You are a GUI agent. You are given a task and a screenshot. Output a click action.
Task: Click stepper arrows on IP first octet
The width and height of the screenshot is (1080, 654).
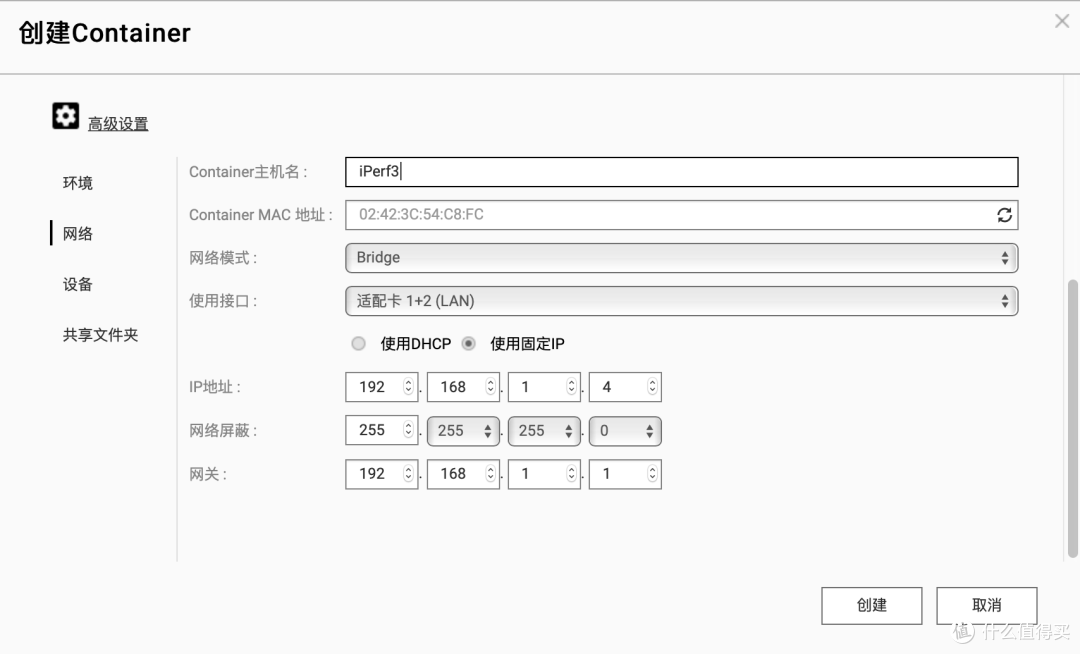[408, 387]
